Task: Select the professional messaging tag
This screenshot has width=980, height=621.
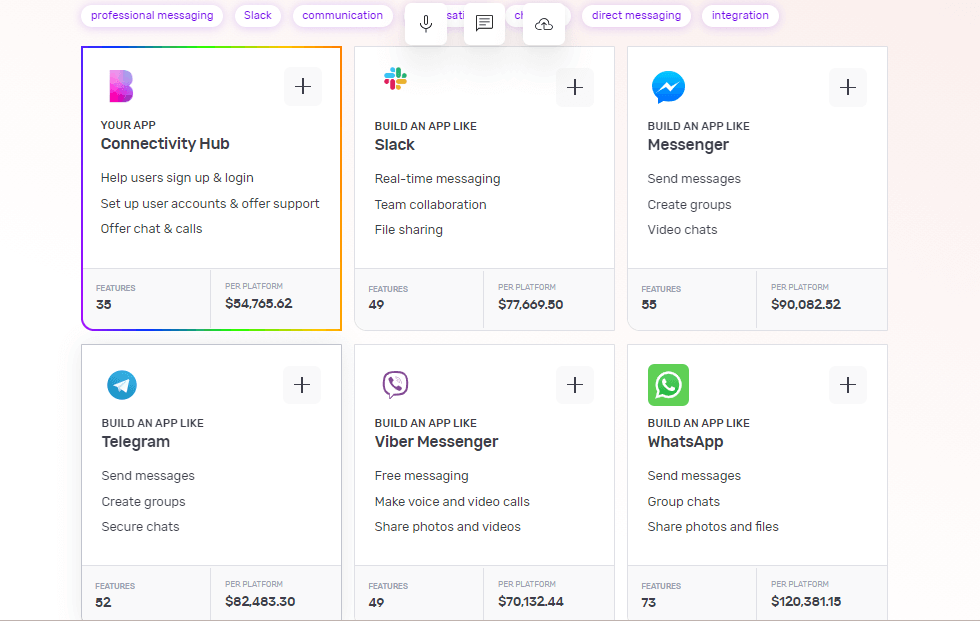Action: [152, 16]
